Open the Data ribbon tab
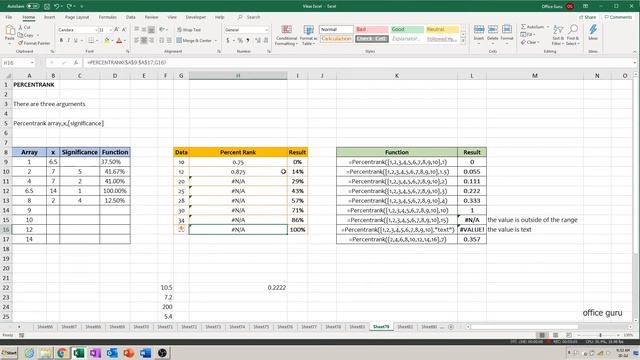The image size is (640, 360). pos(131,17)
